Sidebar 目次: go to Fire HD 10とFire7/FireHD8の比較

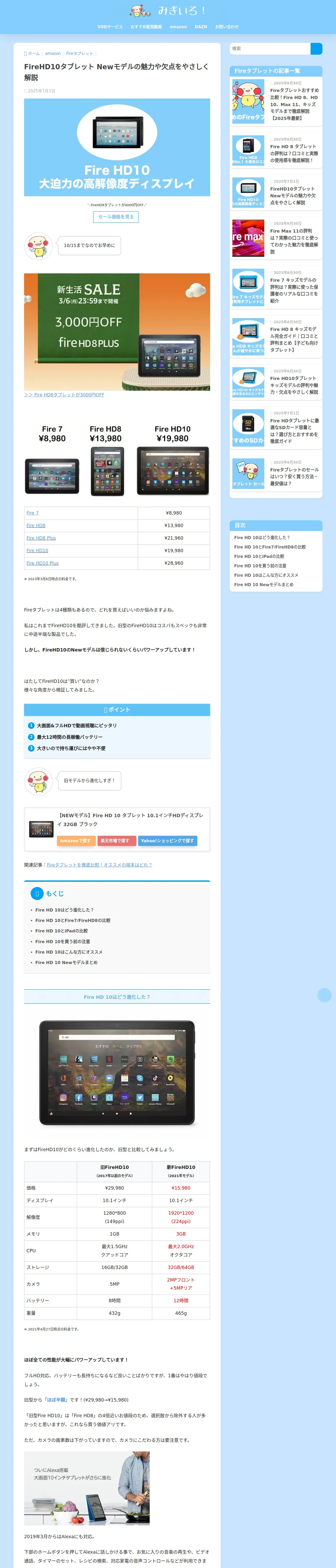pos(270,547)
